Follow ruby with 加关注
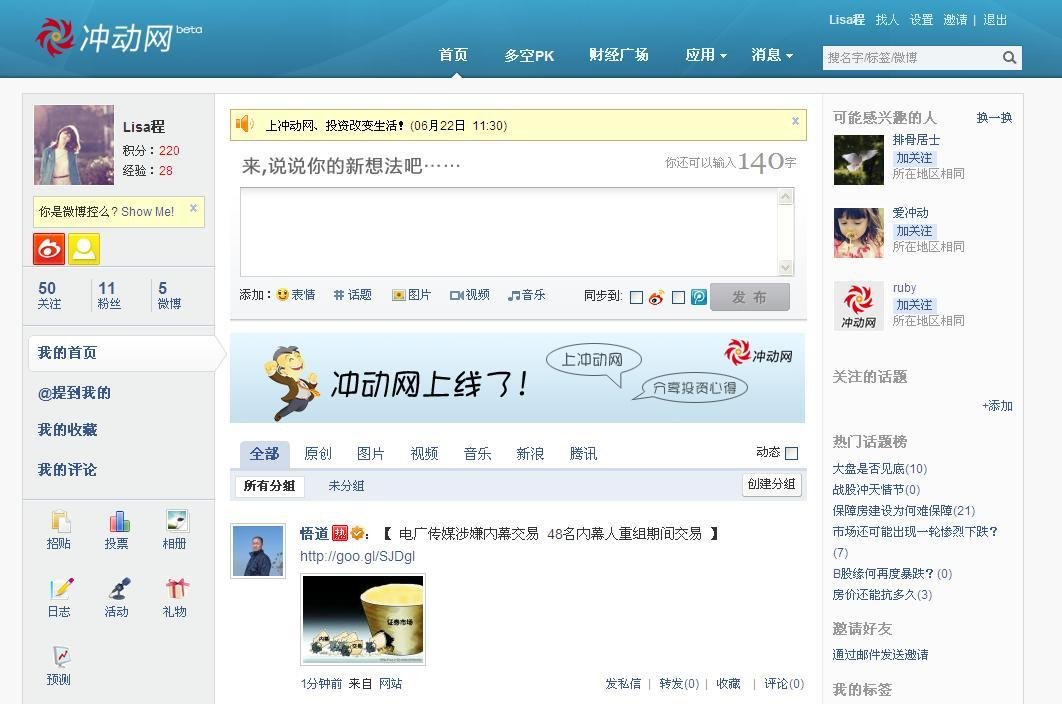 pos(914,305)
